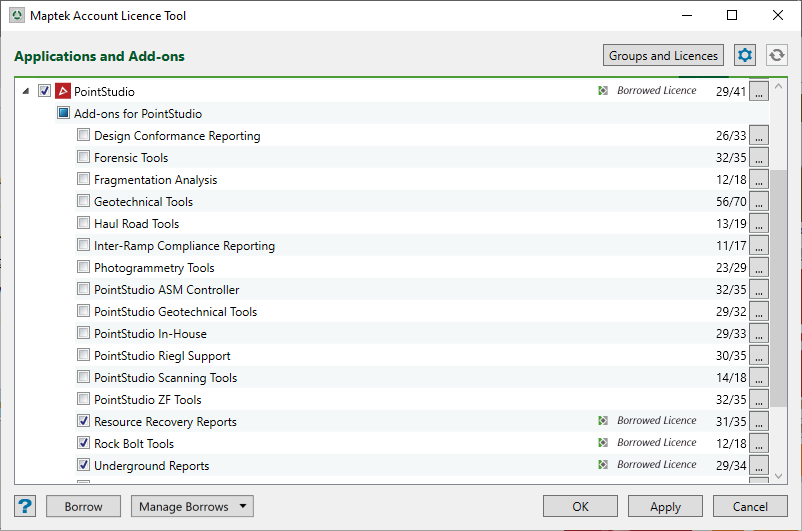Open ellipsis button for Fragmentation Analysis
This screenshot has height=531, width=802.
point(759,180)
